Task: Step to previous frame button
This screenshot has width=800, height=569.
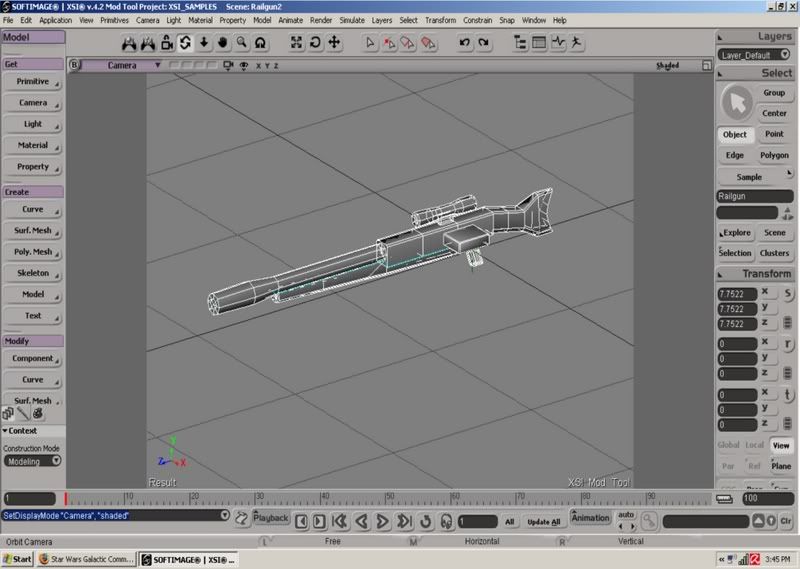Action: 301,522
